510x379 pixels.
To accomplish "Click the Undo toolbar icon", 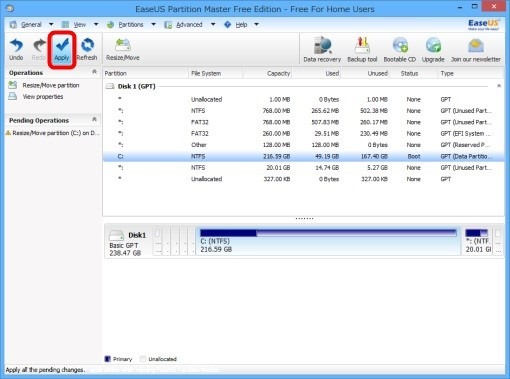I will pyautogui.click(x=16, y=49).
